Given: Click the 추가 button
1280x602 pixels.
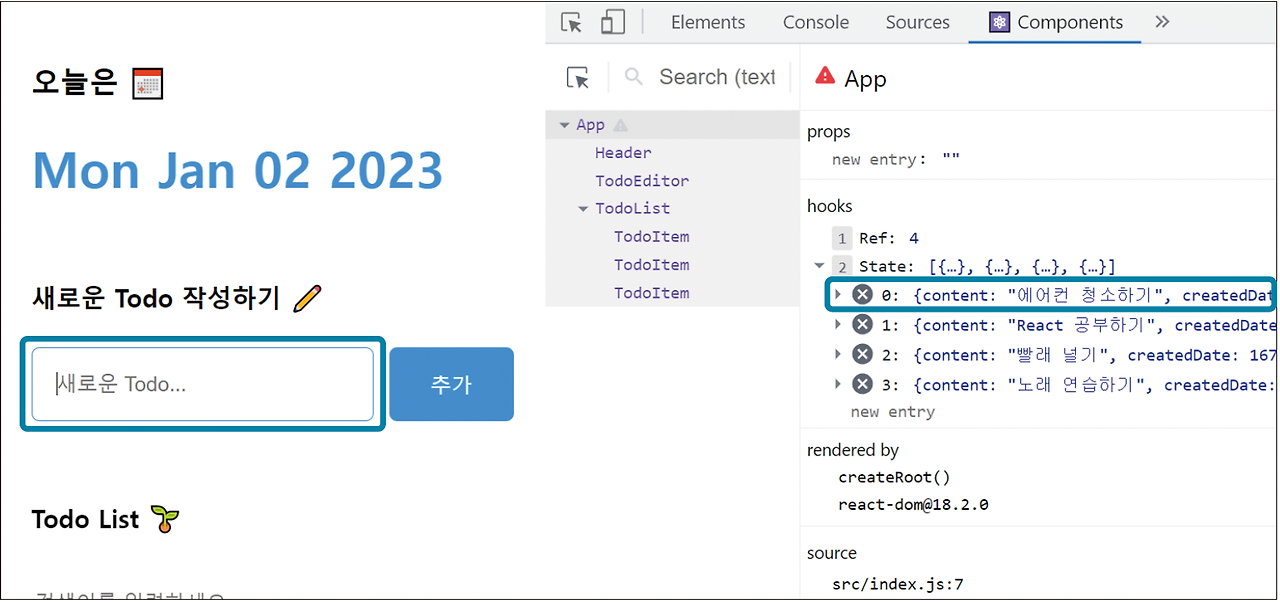Looking at the screenshot, I should [x=451, y=384].
